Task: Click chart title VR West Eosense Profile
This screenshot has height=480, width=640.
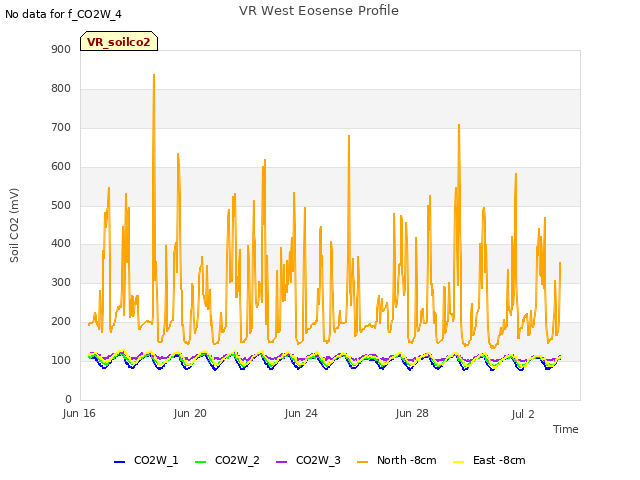Action: coord(319,11)
